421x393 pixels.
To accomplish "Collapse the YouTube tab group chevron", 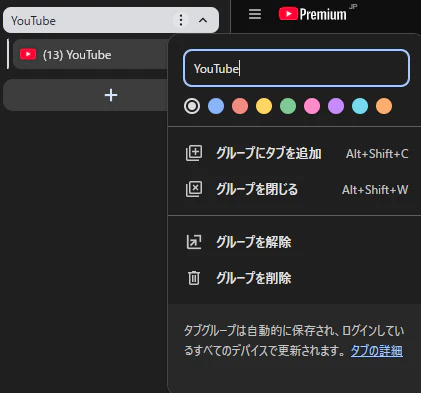I will point(203,20).
